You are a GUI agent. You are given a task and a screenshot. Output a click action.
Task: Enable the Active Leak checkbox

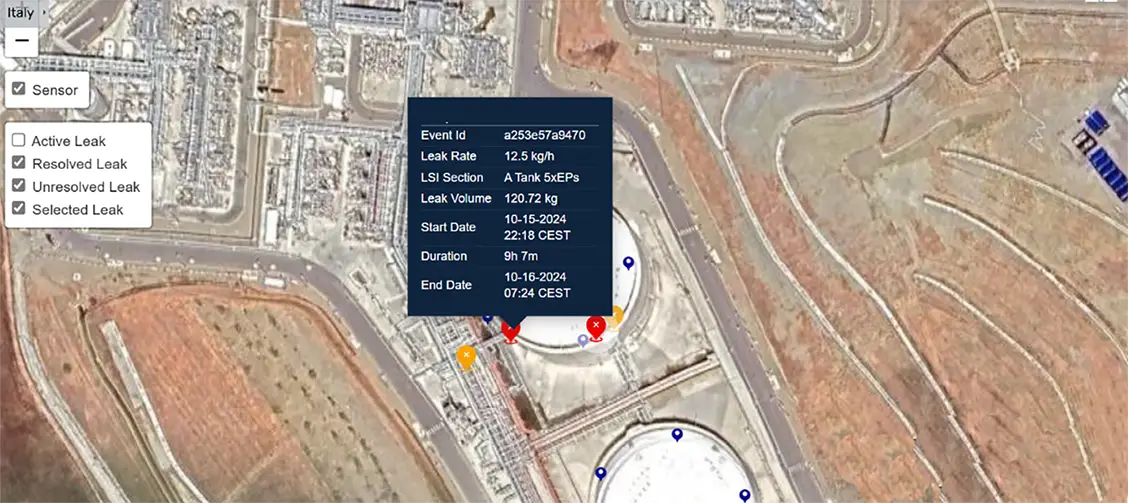click(x=19, y=140)
